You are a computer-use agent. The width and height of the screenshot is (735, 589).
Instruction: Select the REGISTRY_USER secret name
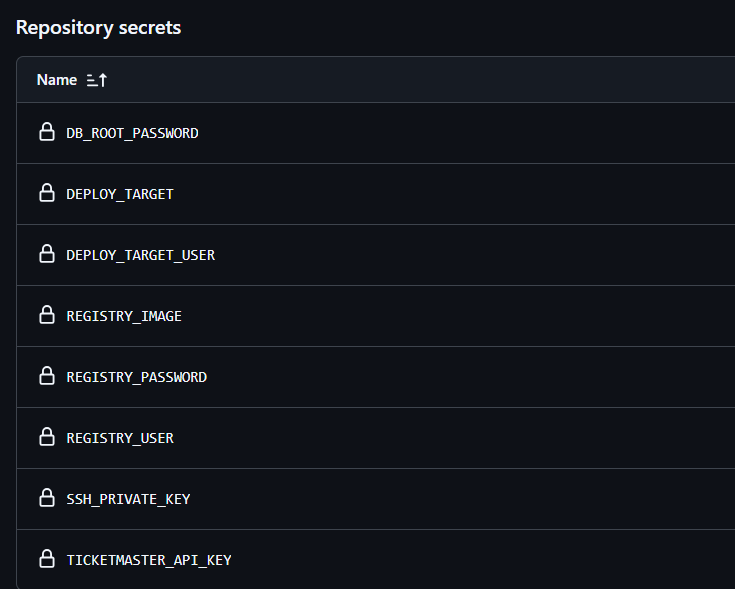[x=120, y=438]
